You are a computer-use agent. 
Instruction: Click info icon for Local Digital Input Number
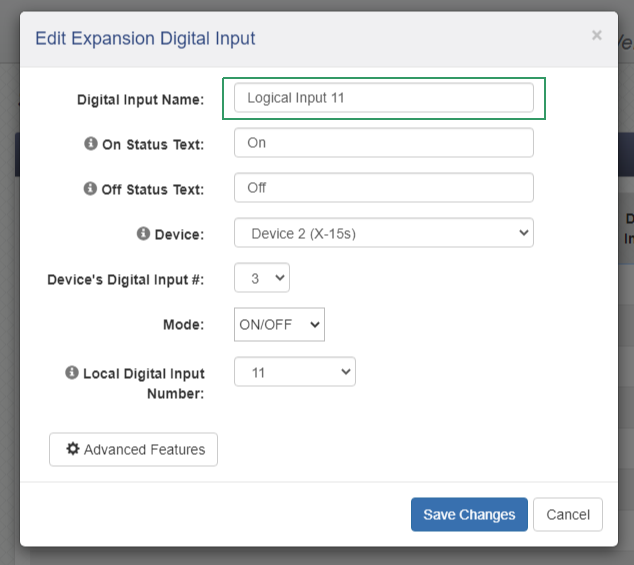click(72, 373)
